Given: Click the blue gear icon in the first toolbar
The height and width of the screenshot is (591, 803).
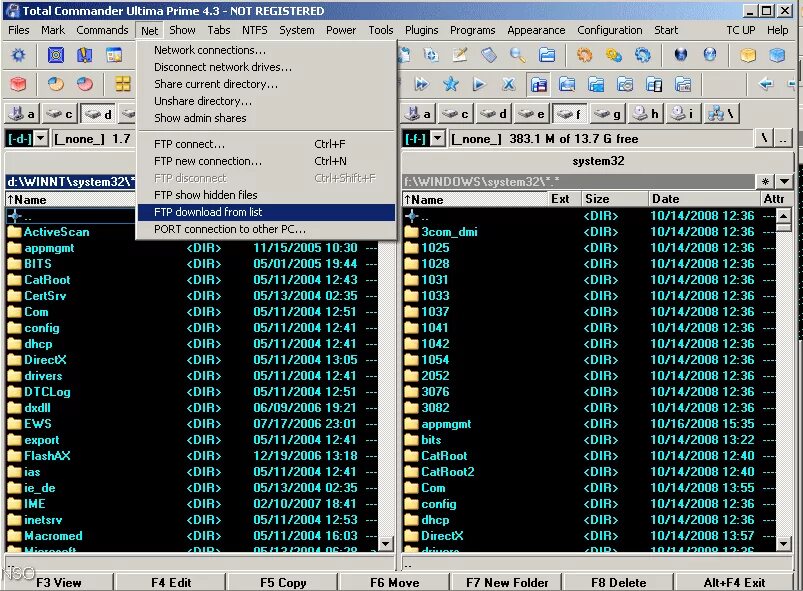Looking at the screenshot, I should pos(18,55).
